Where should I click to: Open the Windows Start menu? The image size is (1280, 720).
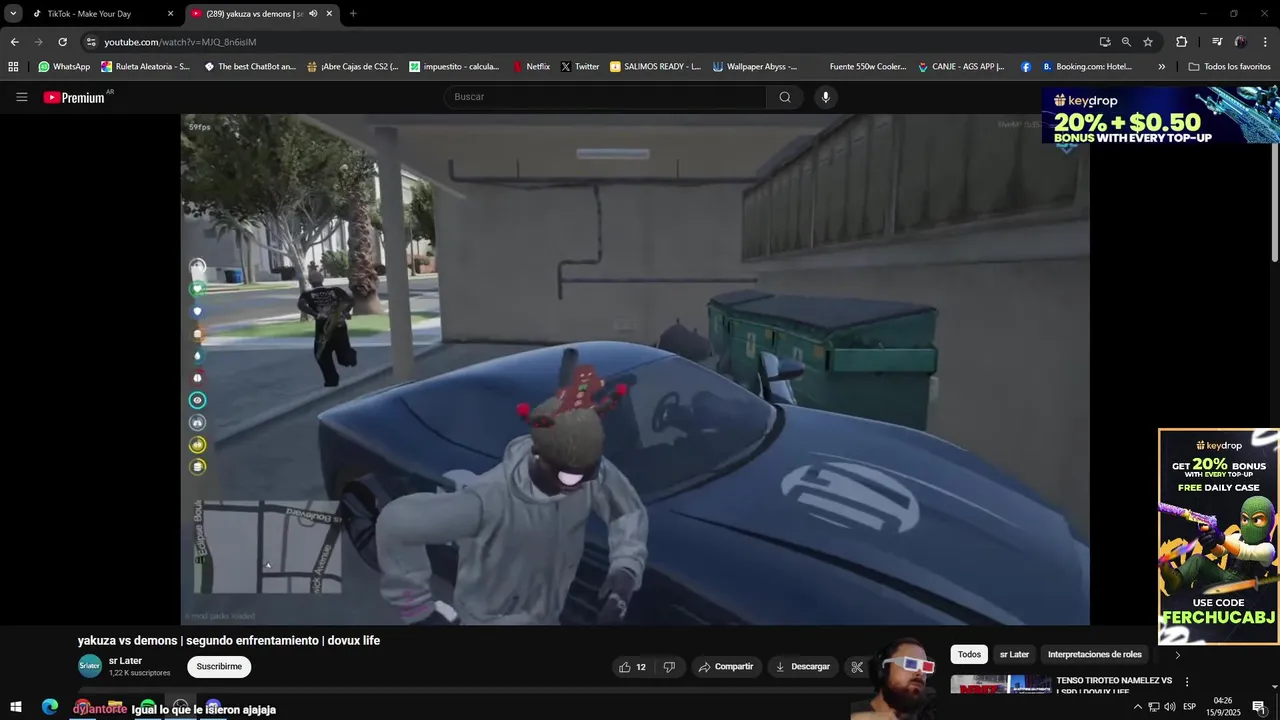click(16, 707)
